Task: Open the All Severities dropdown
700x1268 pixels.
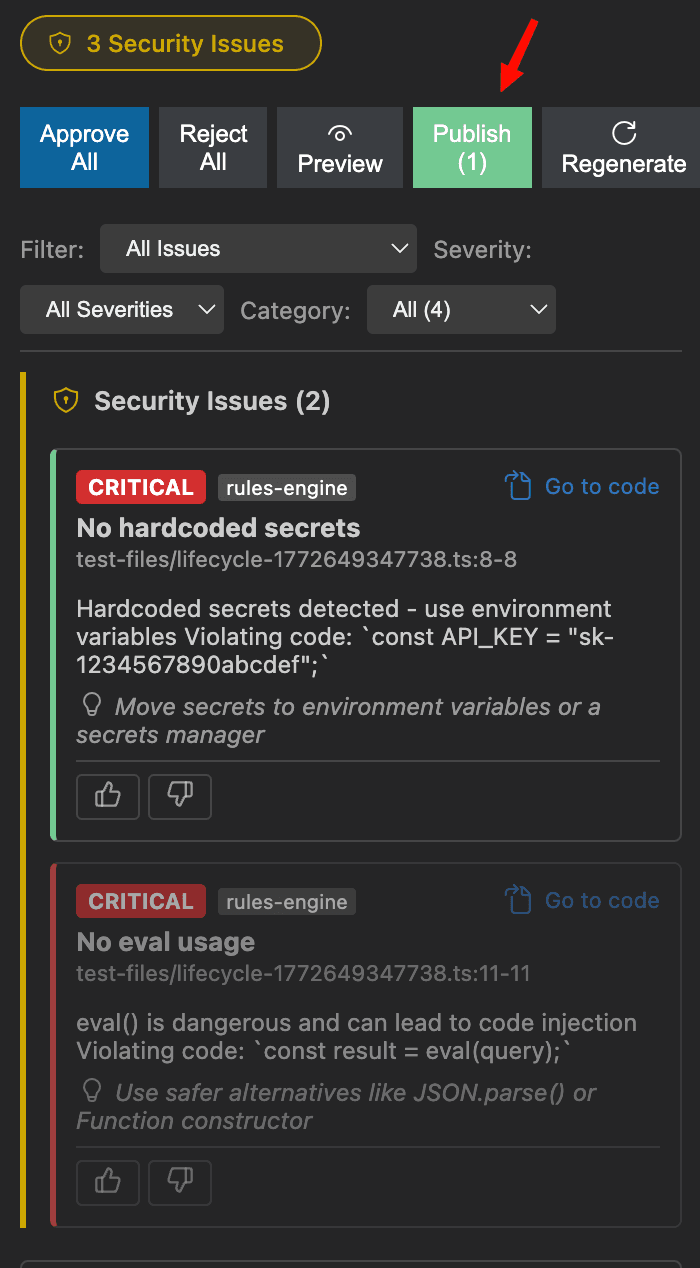Action: click(121, 309)
